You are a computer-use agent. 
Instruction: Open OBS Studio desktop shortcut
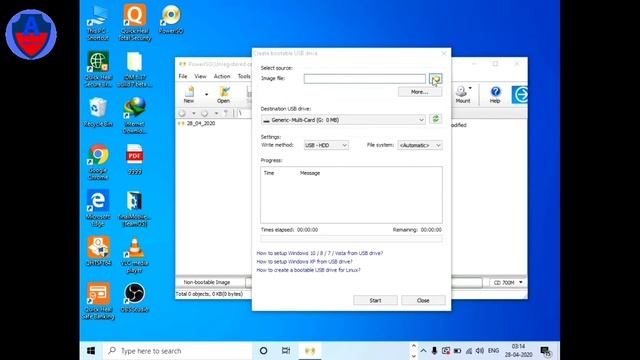tap(135, 298)
